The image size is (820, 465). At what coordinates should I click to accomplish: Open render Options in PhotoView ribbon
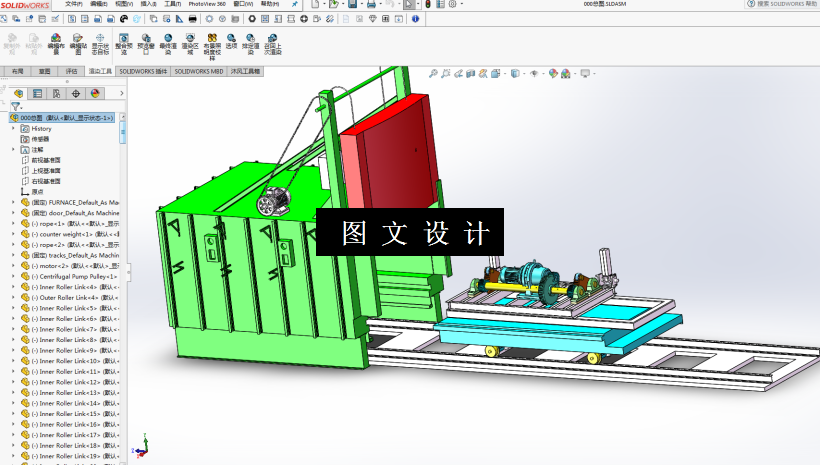[231, 41]
